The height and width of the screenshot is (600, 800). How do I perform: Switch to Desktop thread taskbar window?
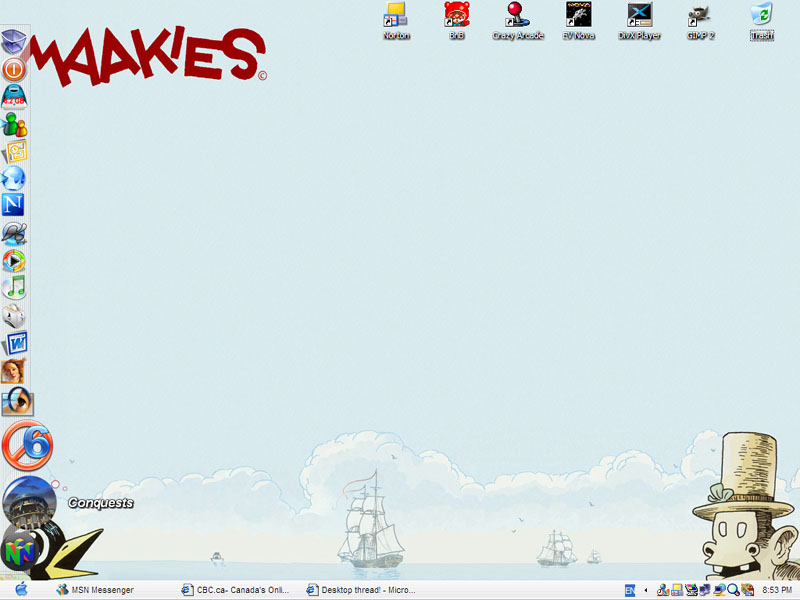coord(362,590)
